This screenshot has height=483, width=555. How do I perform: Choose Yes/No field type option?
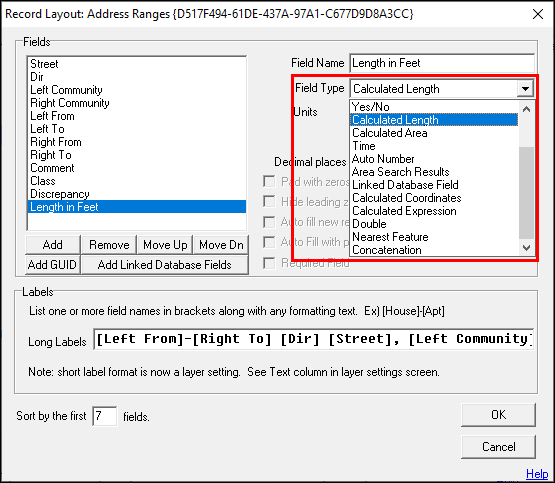click(434, 107)
